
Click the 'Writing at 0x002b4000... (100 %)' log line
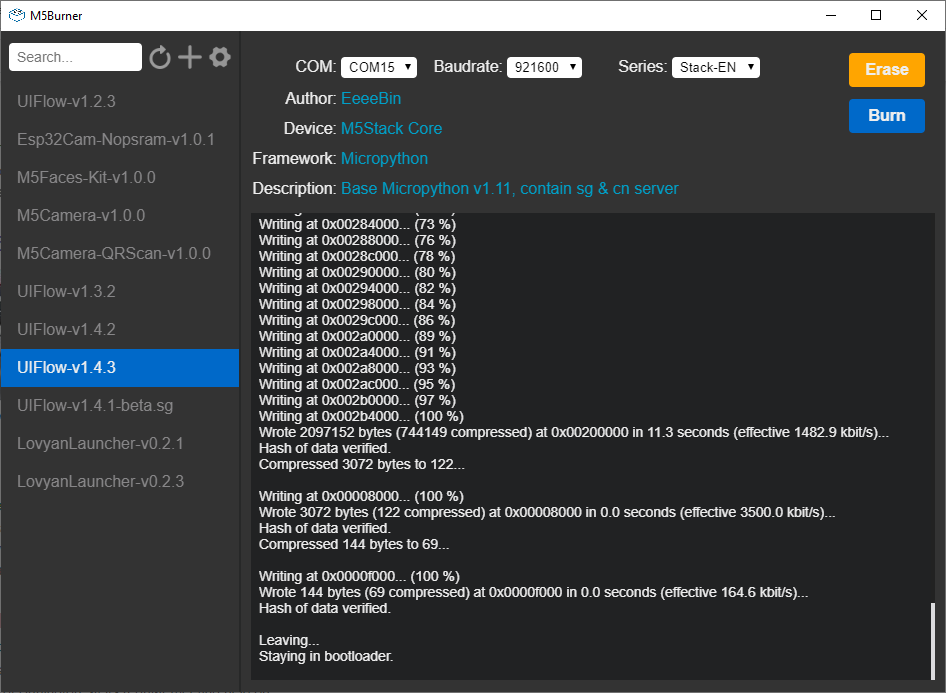(361, 416)
